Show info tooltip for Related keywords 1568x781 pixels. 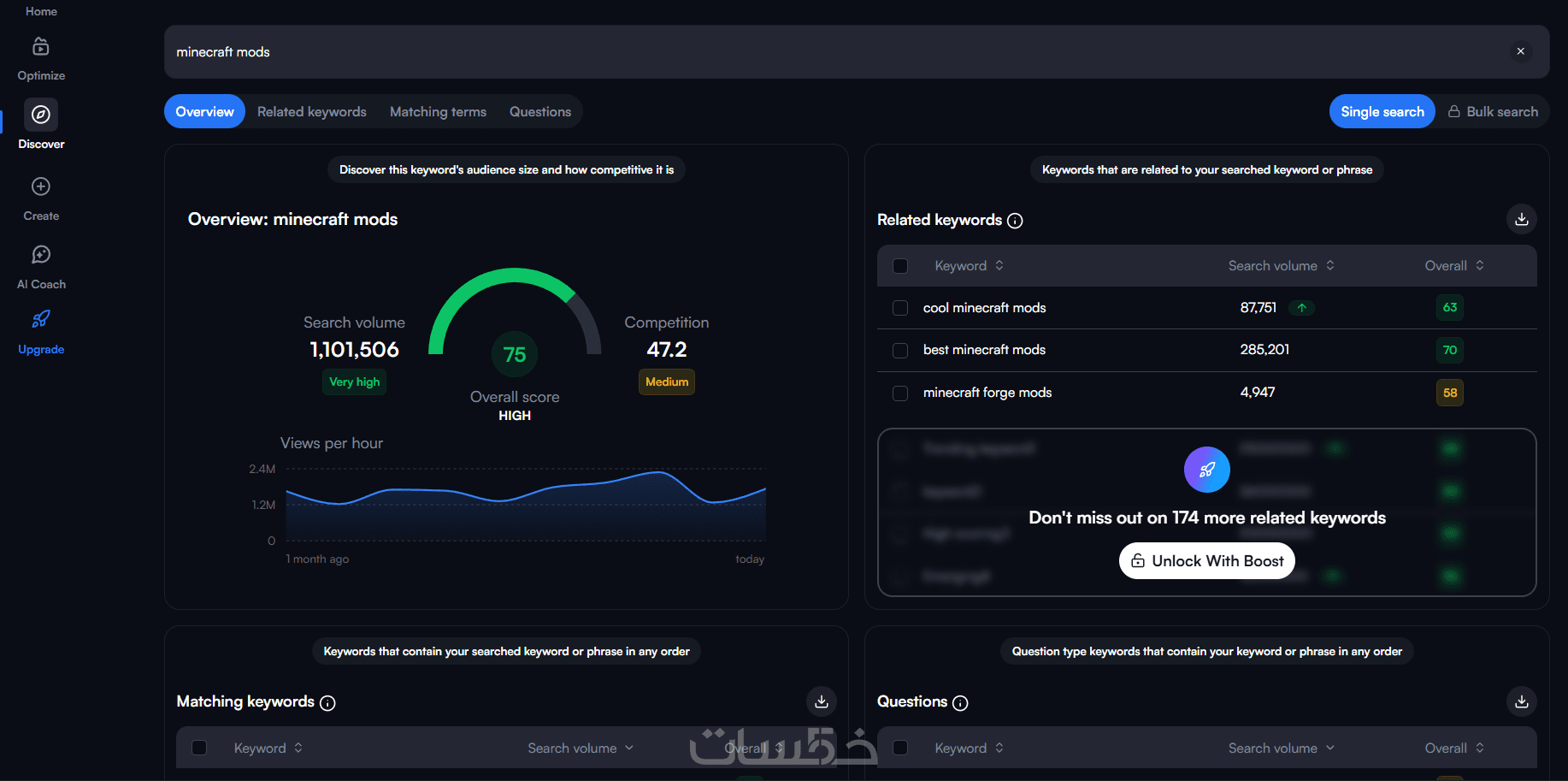1015,221
